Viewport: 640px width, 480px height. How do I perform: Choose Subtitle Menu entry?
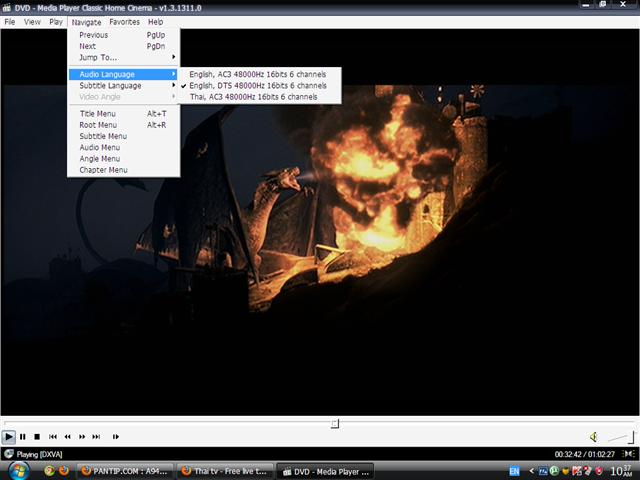point(124,136)
